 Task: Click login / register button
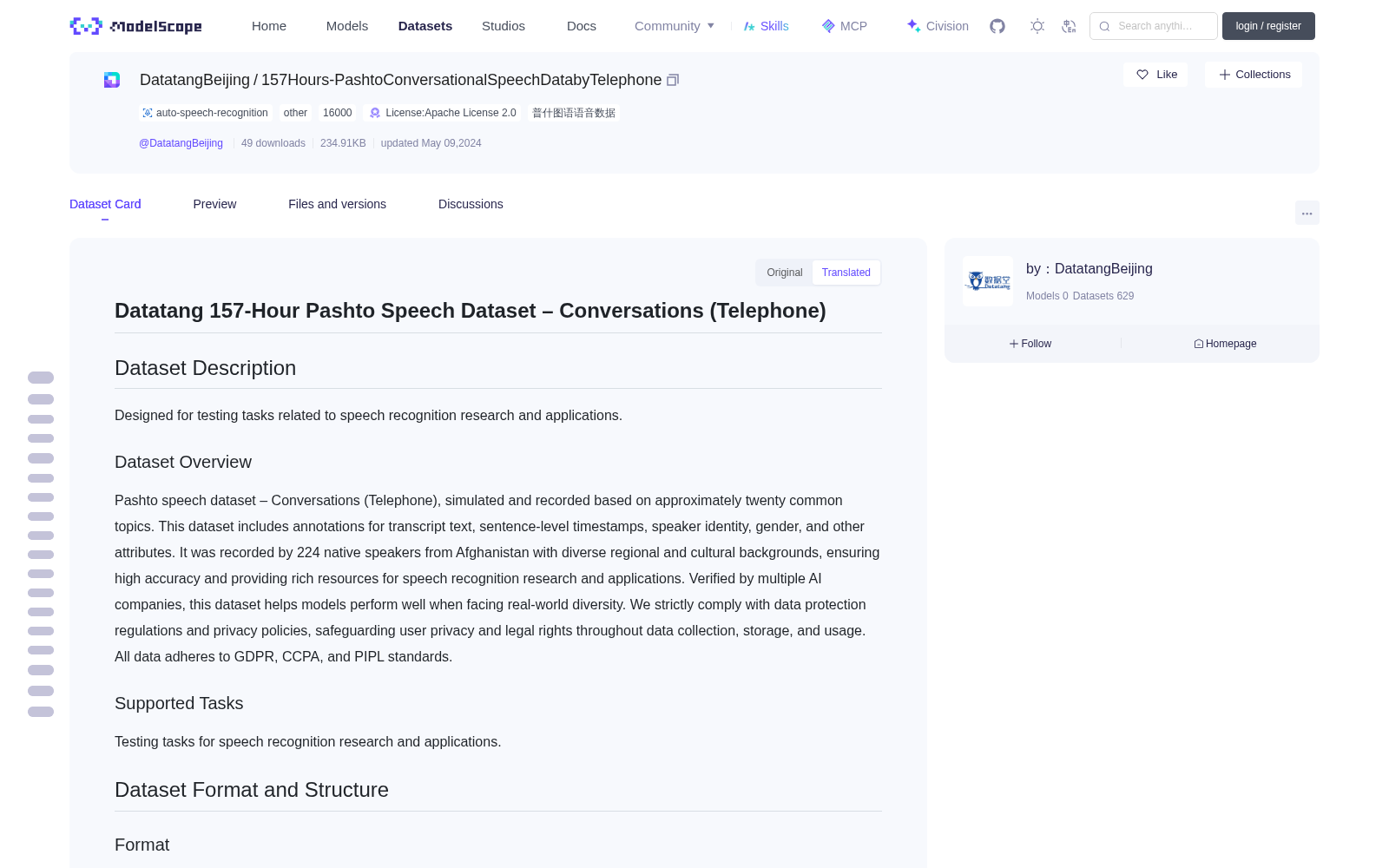(x=1268, y=26)
